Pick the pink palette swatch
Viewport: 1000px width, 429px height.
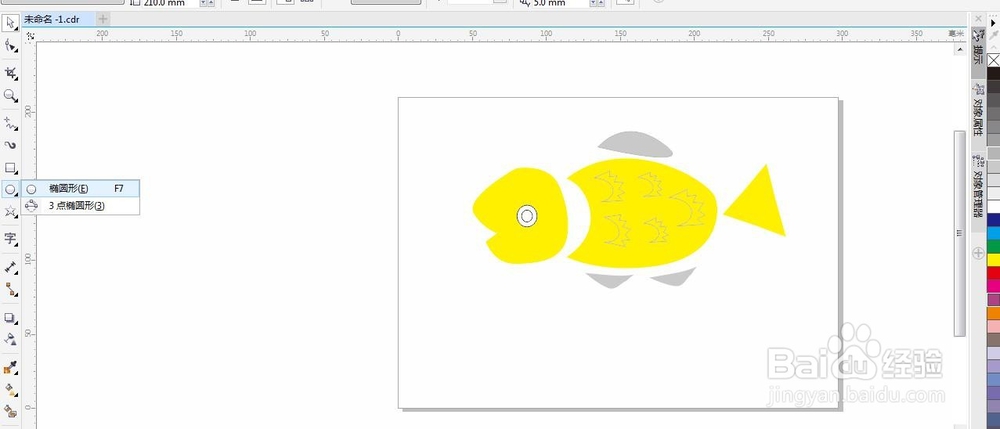(x=993, y=326)
